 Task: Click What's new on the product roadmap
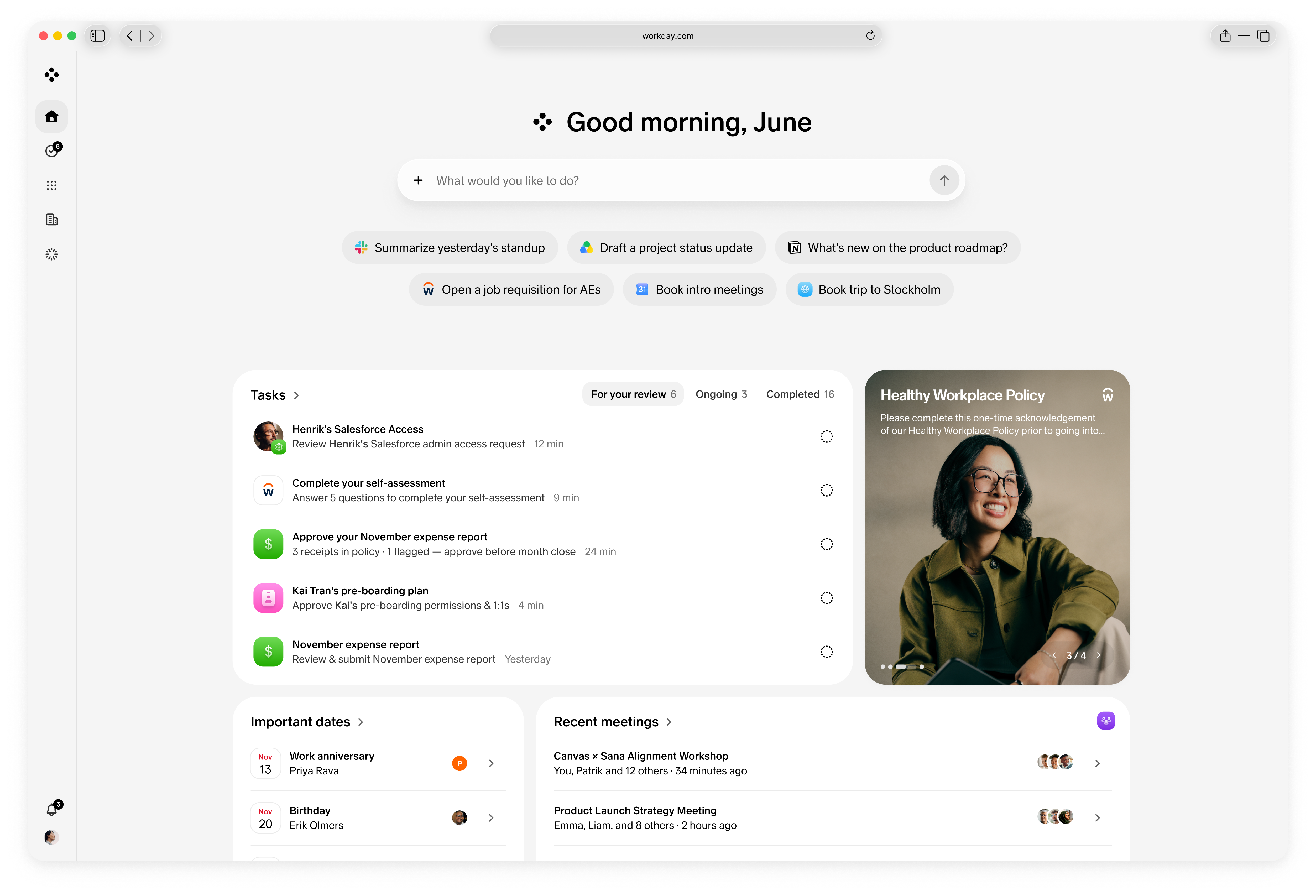pyautogui.click(x=897, y=248)
